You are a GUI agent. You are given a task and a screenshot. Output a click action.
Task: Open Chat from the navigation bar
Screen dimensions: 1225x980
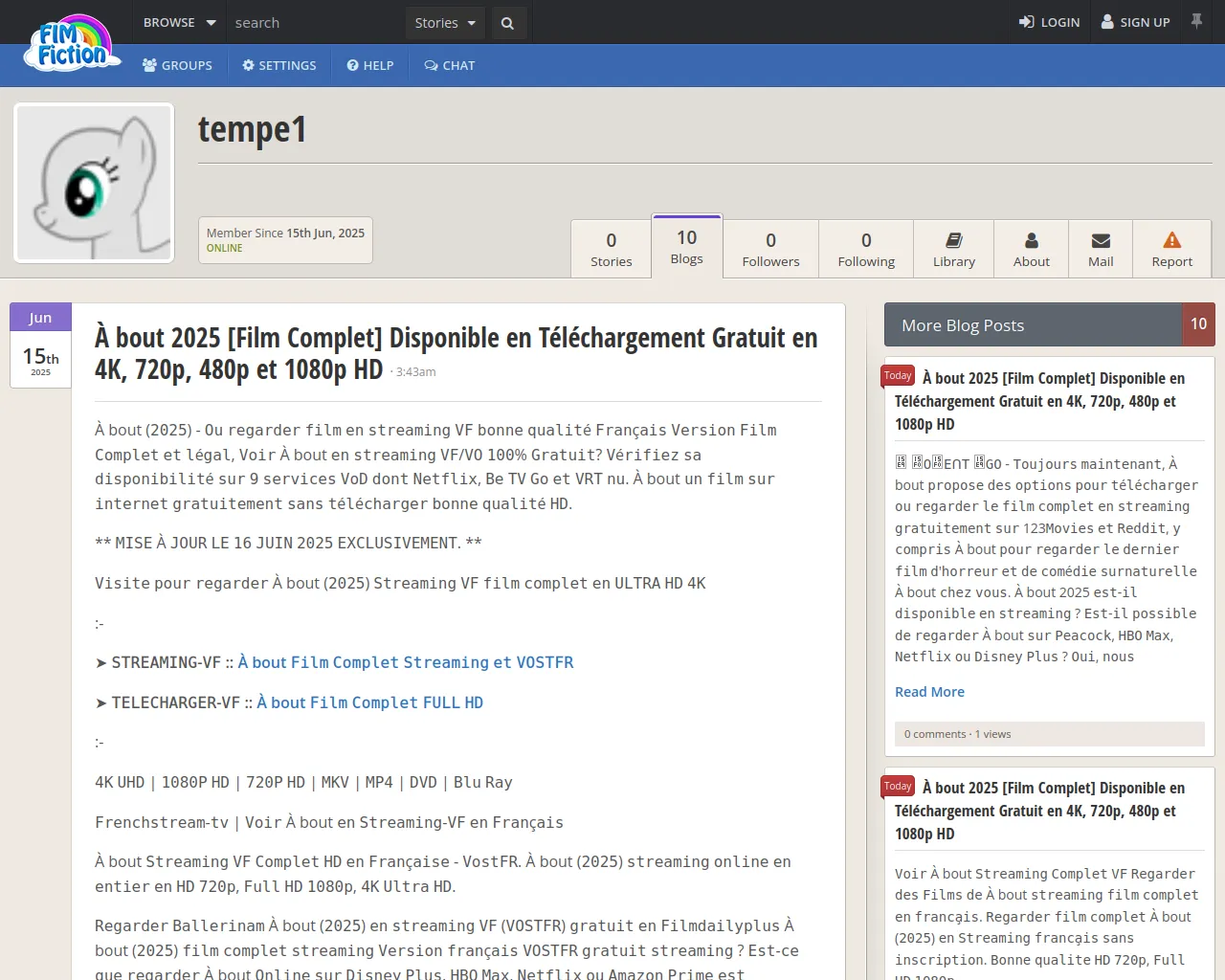click(450, 66)
